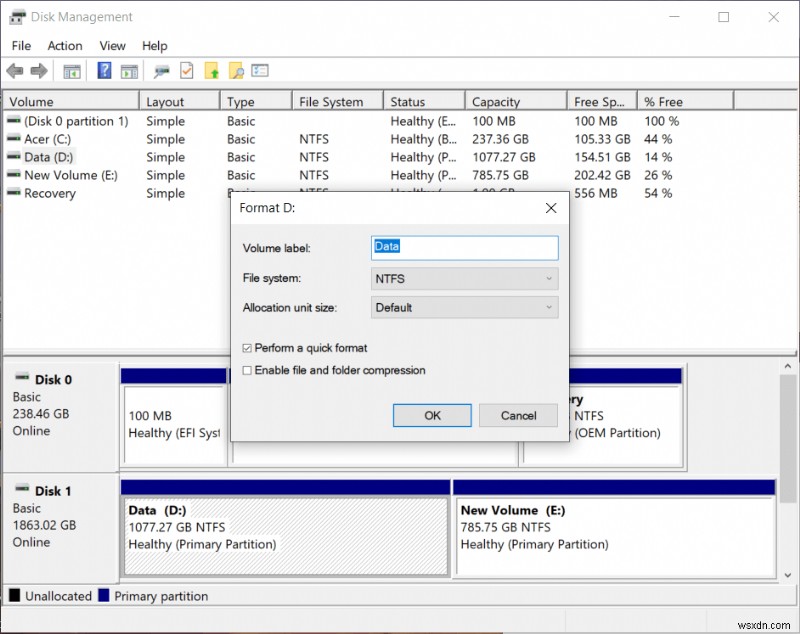Open the Allocation unit size dropdown
The image size is (800, 634).
pos(464,308)
